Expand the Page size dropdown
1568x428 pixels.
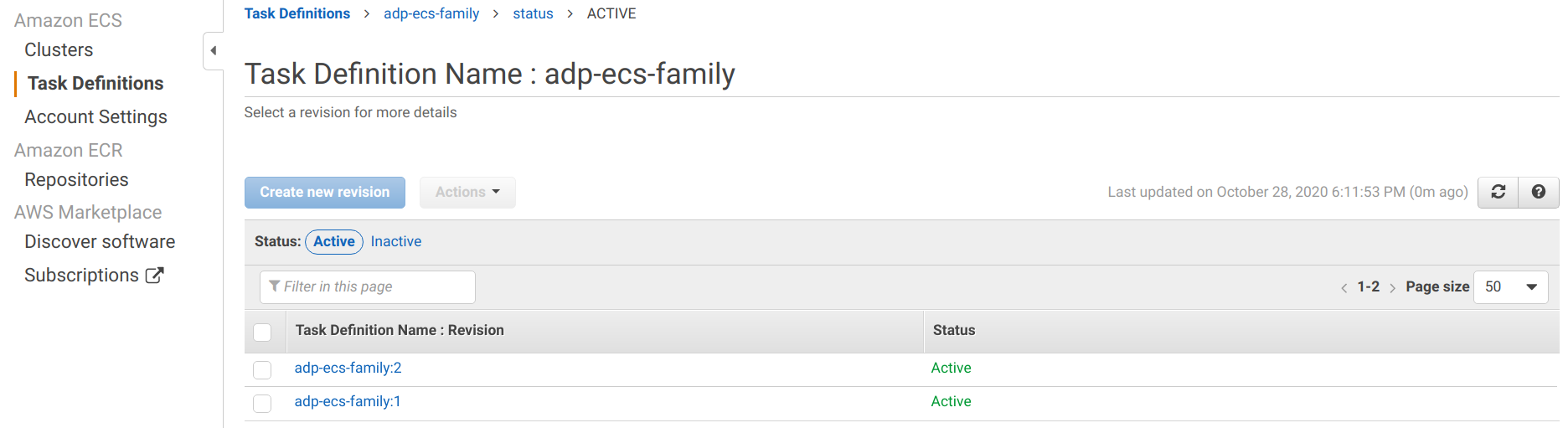[x=1510, y=287]
